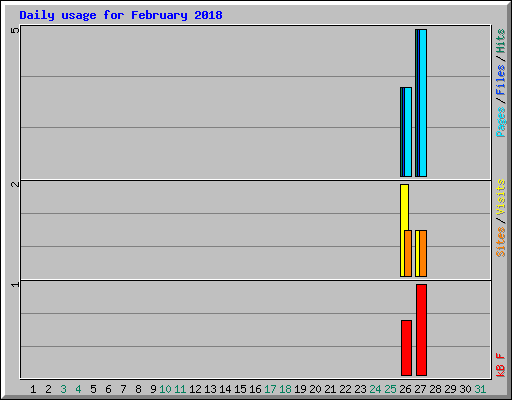Click day "23" on the x-axis
Image resolution: width=512 pixels, height=400 pixels.
(x=360, y=389)
